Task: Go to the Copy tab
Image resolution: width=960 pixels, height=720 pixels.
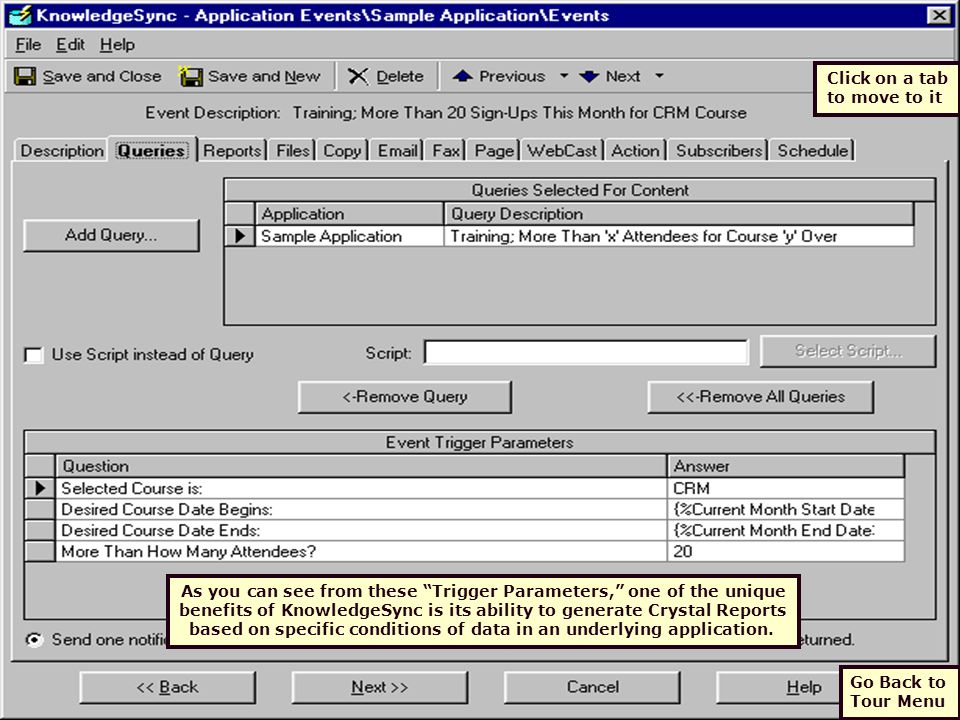Action: (x=342, y=151)
